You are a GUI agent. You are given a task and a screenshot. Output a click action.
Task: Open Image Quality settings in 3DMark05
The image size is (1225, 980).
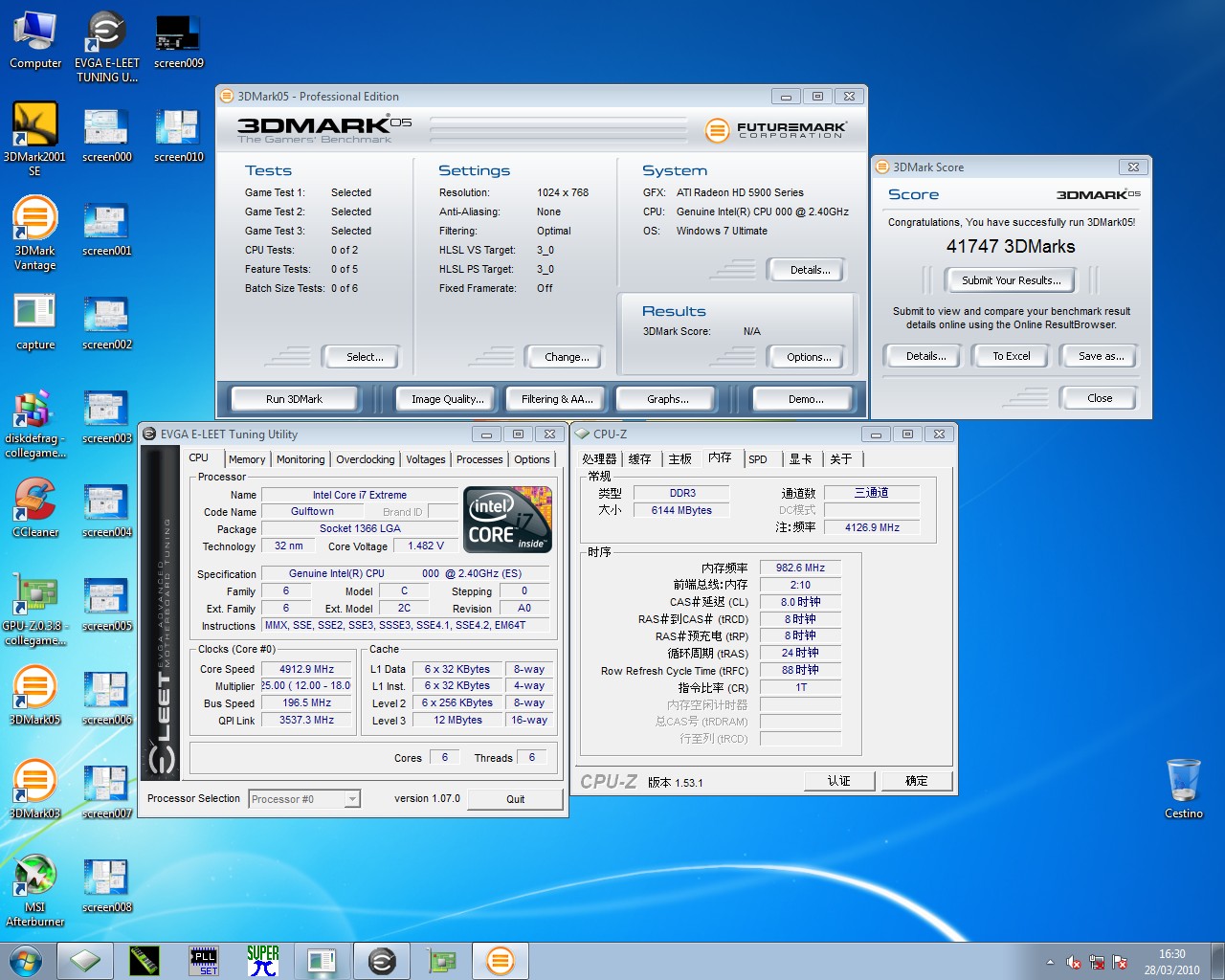coord(448,399)
